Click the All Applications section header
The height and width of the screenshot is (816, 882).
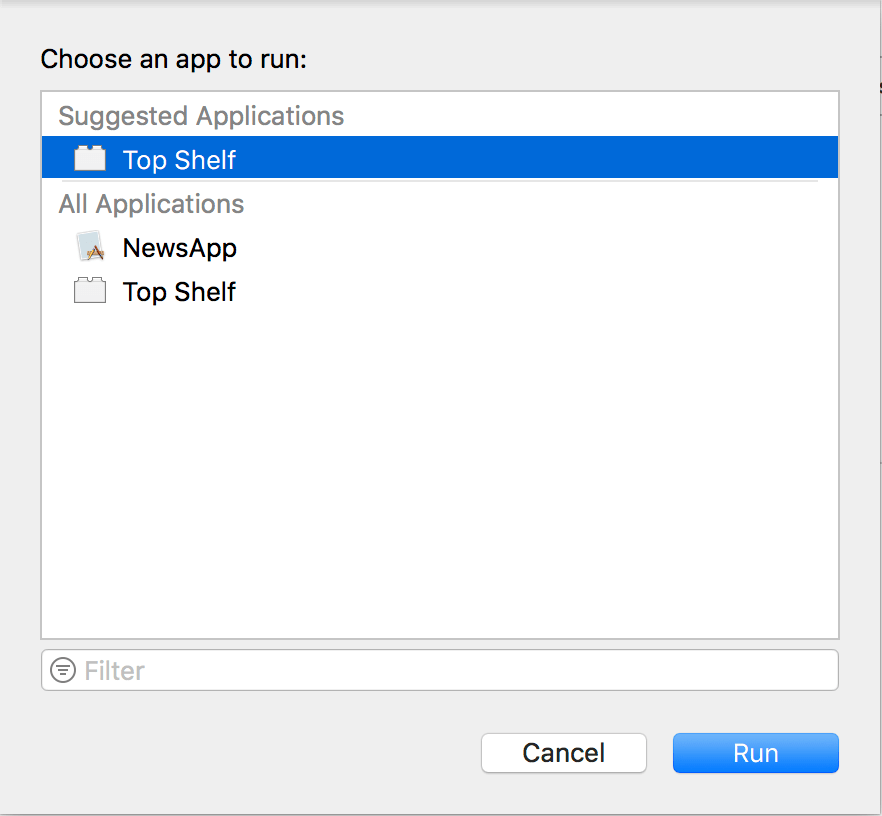click(x=151, y=204)
